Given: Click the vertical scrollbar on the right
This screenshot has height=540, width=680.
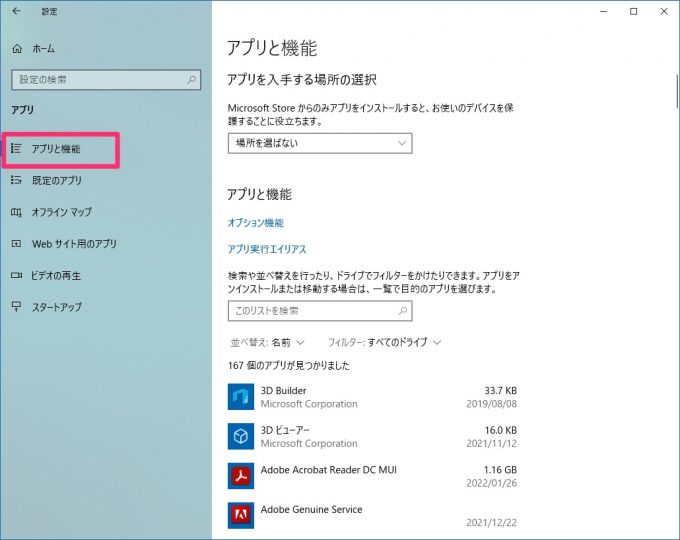Looking at the screenshot, I should [x=677, y=91].
